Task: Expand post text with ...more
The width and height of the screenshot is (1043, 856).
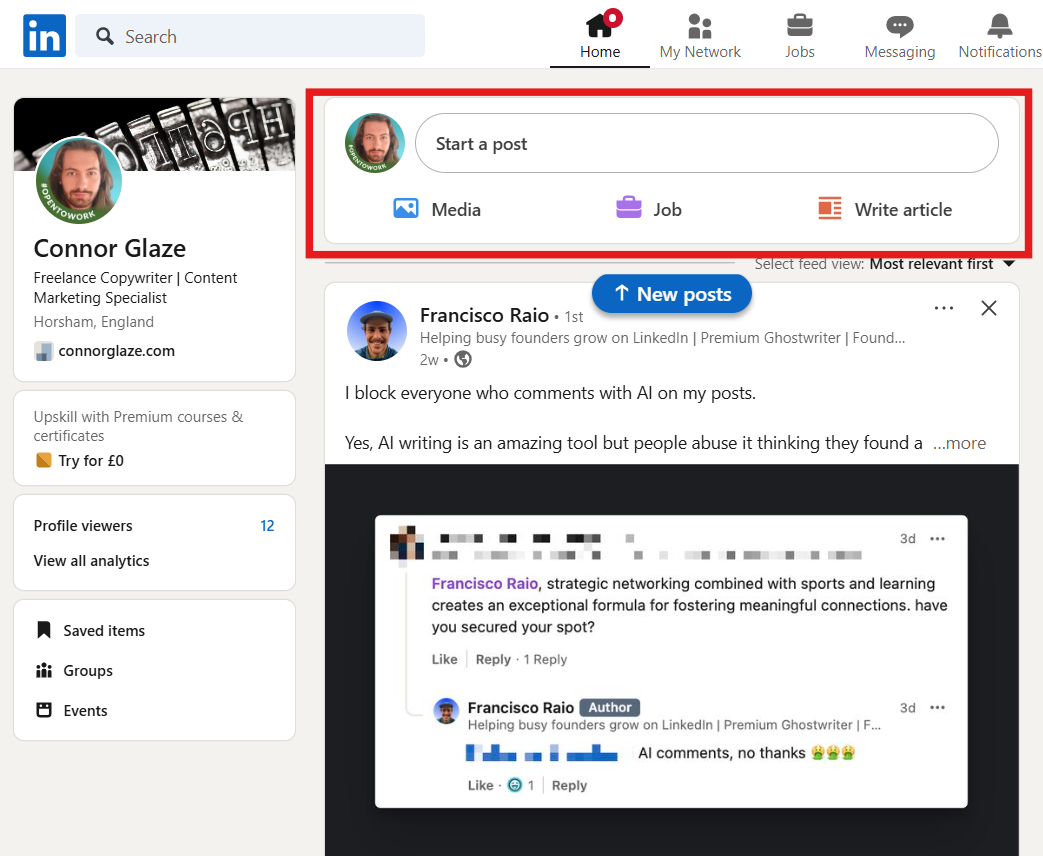Action: (959, 443)
